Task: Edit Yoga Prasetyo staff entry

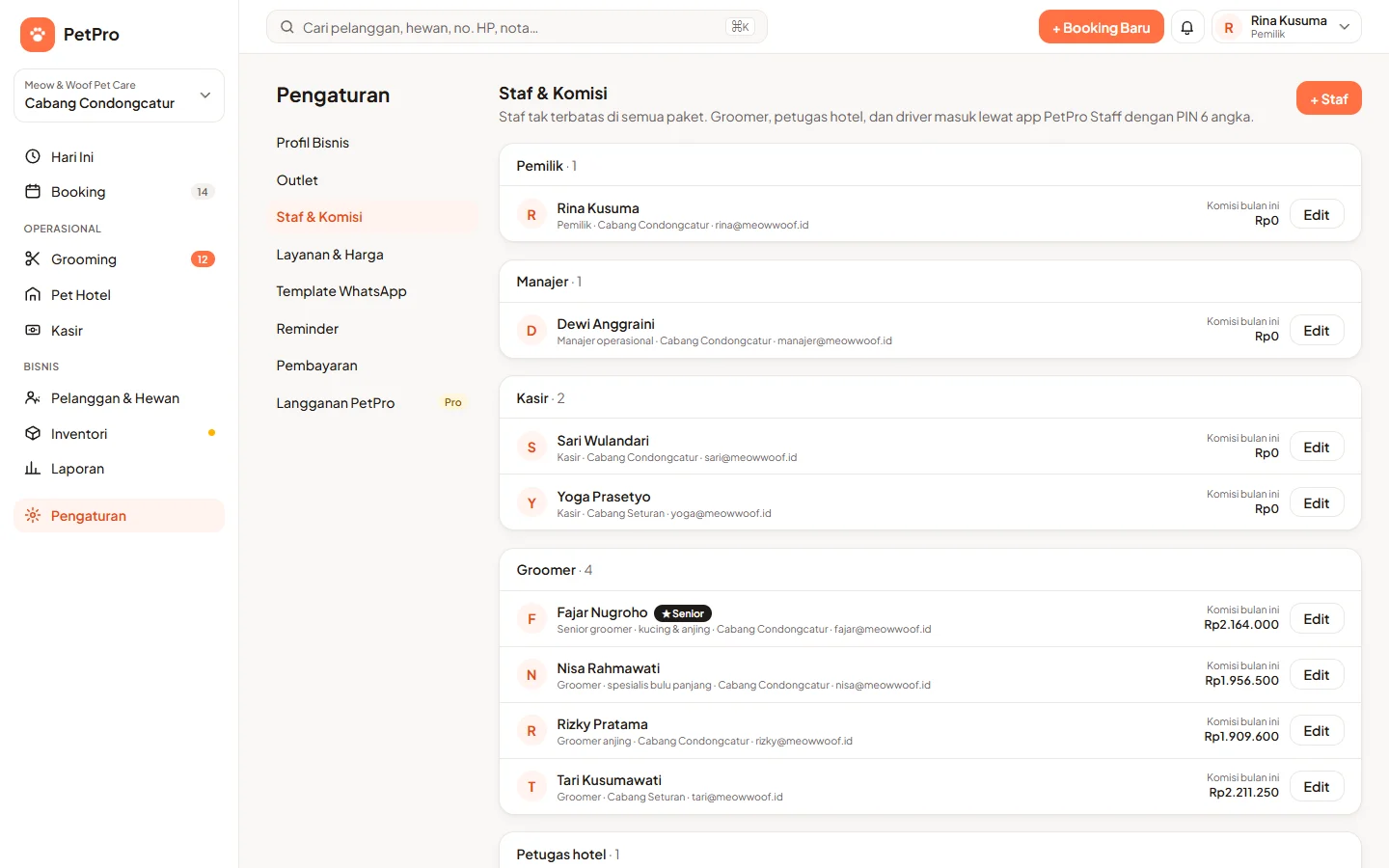Action: [x=1317, y=503]
